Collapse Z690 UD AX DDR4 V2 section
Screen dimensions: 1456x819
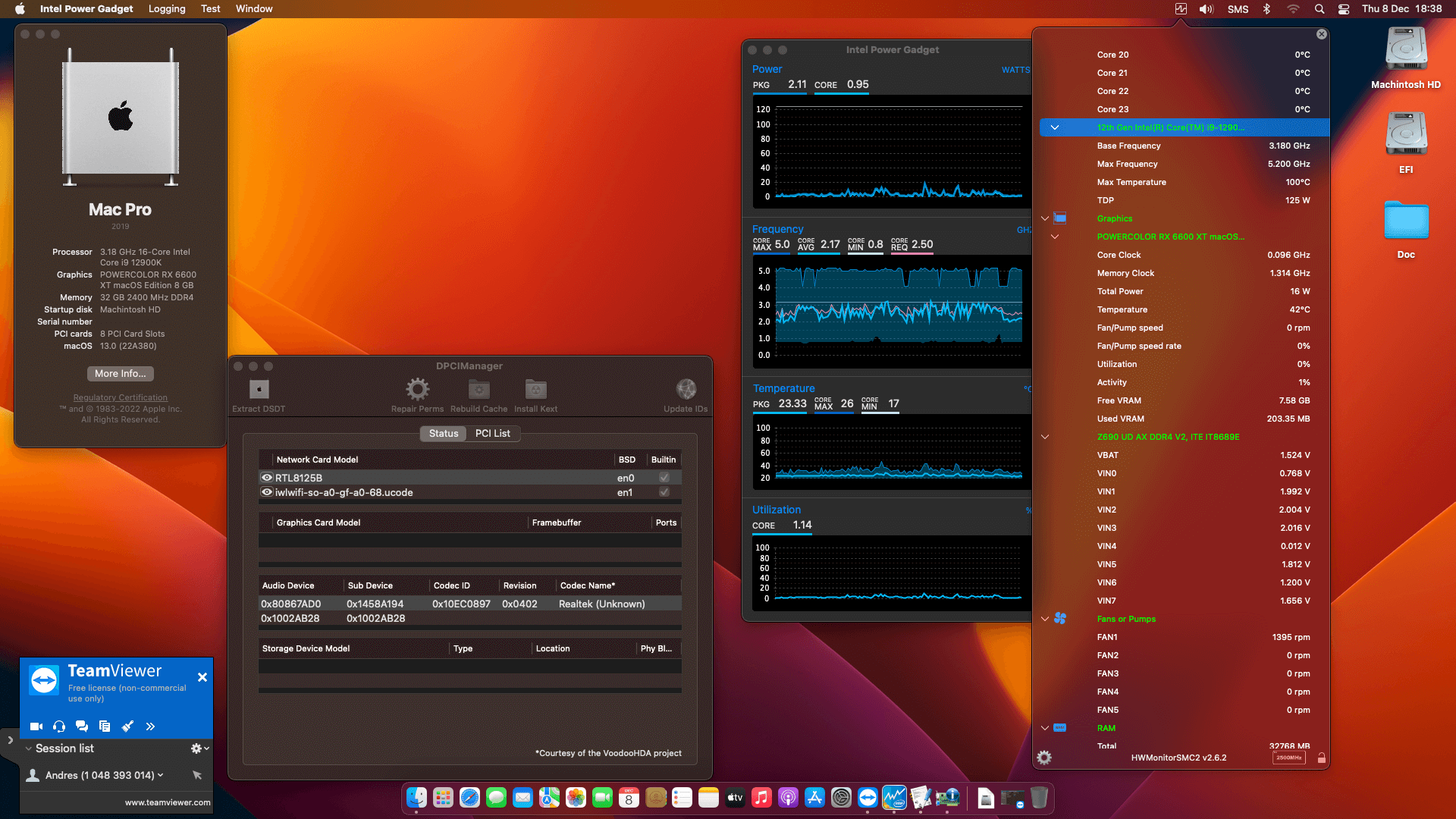point(1045,437)
